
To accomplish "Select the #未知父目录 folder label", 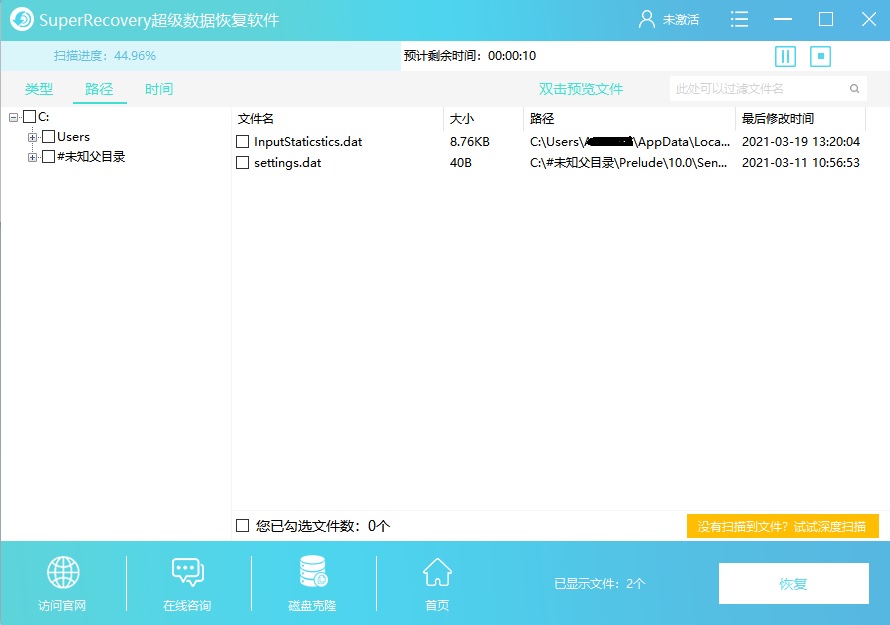I will click(91, 157).
